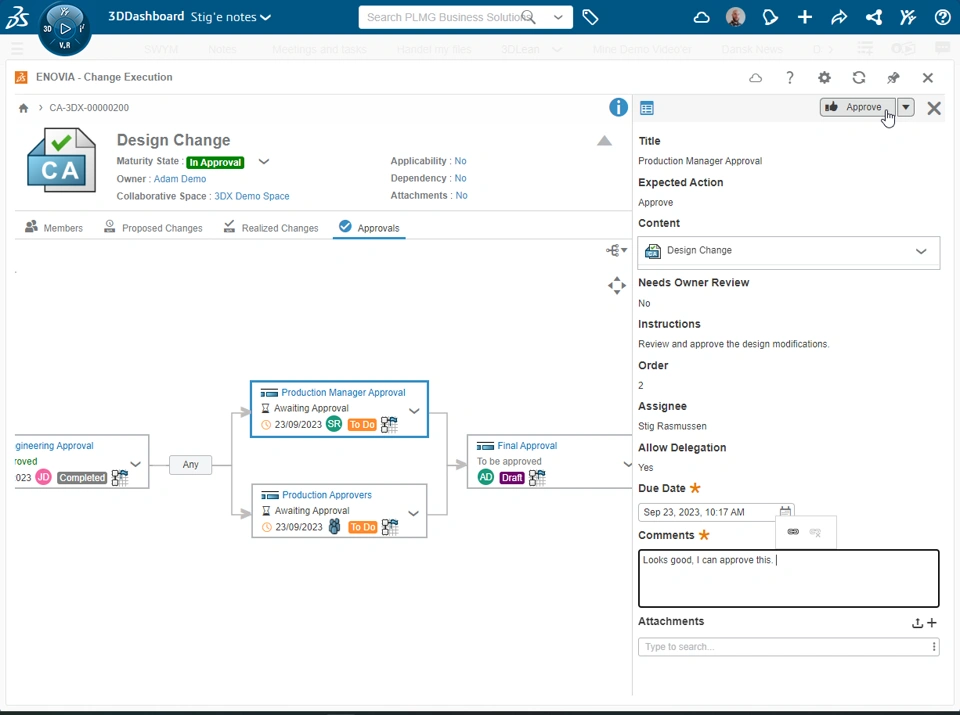Click structure icon on Production Manager Approval

tap(389, 424)
